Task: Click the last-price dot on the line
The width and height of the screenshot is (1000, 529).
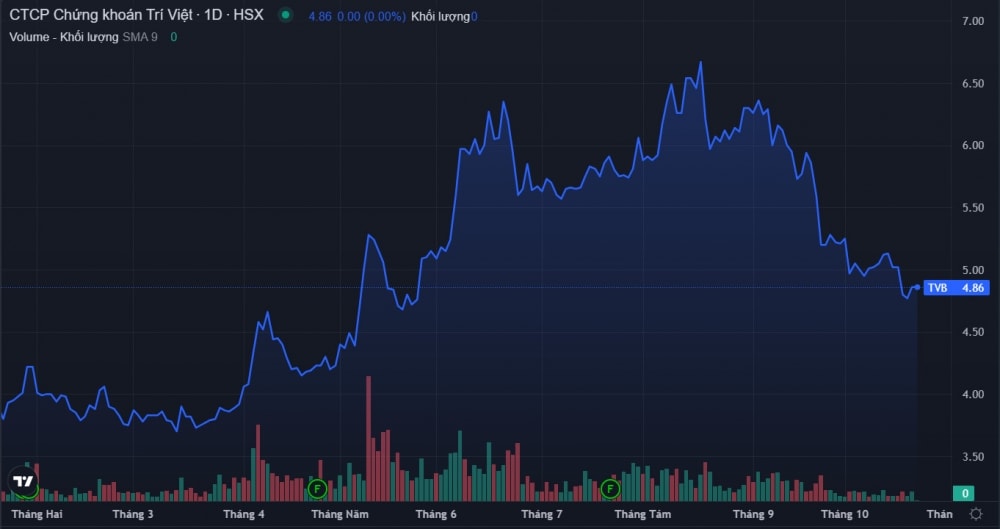Action: [917, 287]
